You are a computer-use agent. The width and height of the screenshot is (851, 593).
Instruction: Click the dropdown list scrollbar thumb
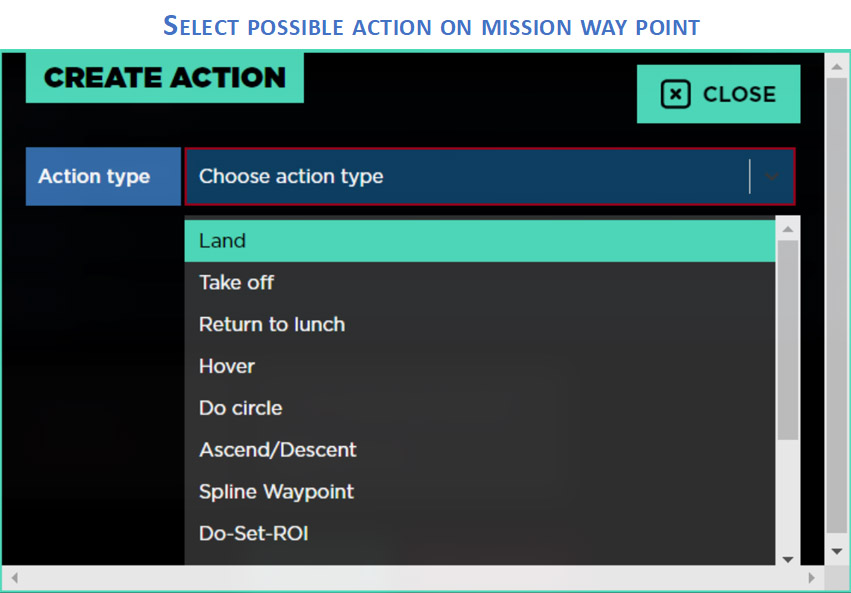[x=787, y=340]
